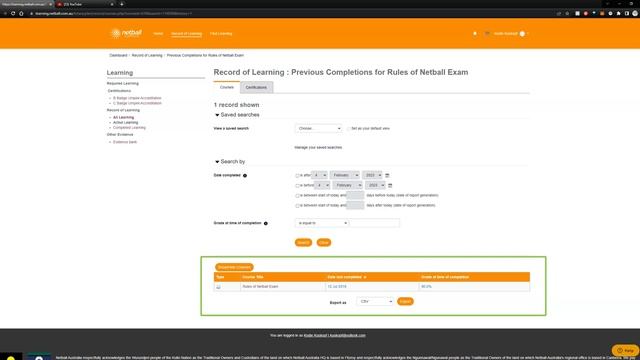Sort table by Course Title column header

(253, 277)
